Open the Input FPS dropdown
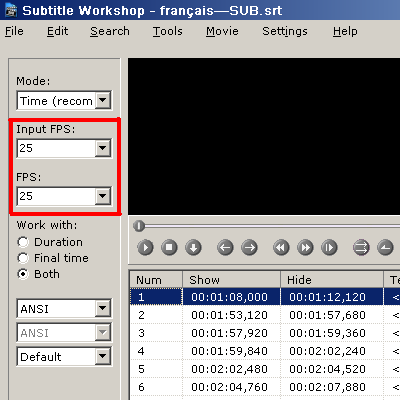This screenshot has height=400, width=400. click(x=103, y=148)
